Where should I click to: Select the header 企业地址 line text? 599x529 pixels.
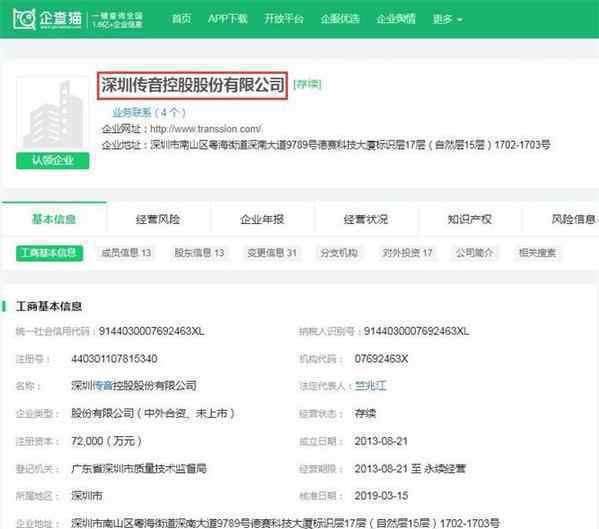(326, 145)
